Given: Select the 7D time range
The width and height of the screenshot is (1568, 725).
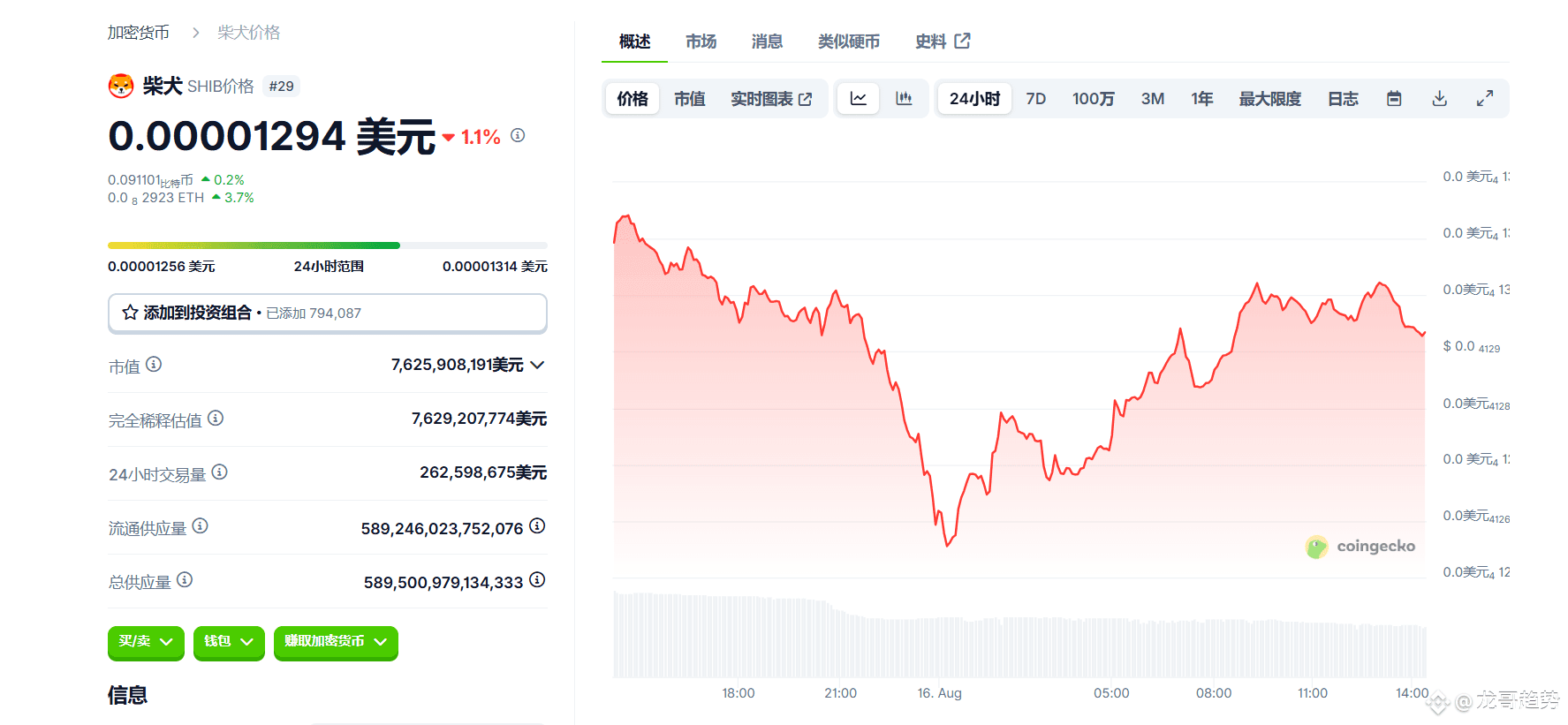Looking at the screenshot, I should pos(1035,99).
